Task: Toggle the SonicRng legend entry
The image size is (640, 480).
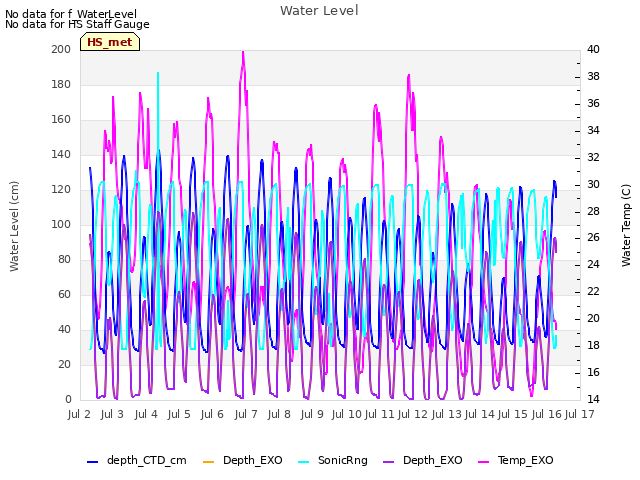Action: click(x=333, y=460)
